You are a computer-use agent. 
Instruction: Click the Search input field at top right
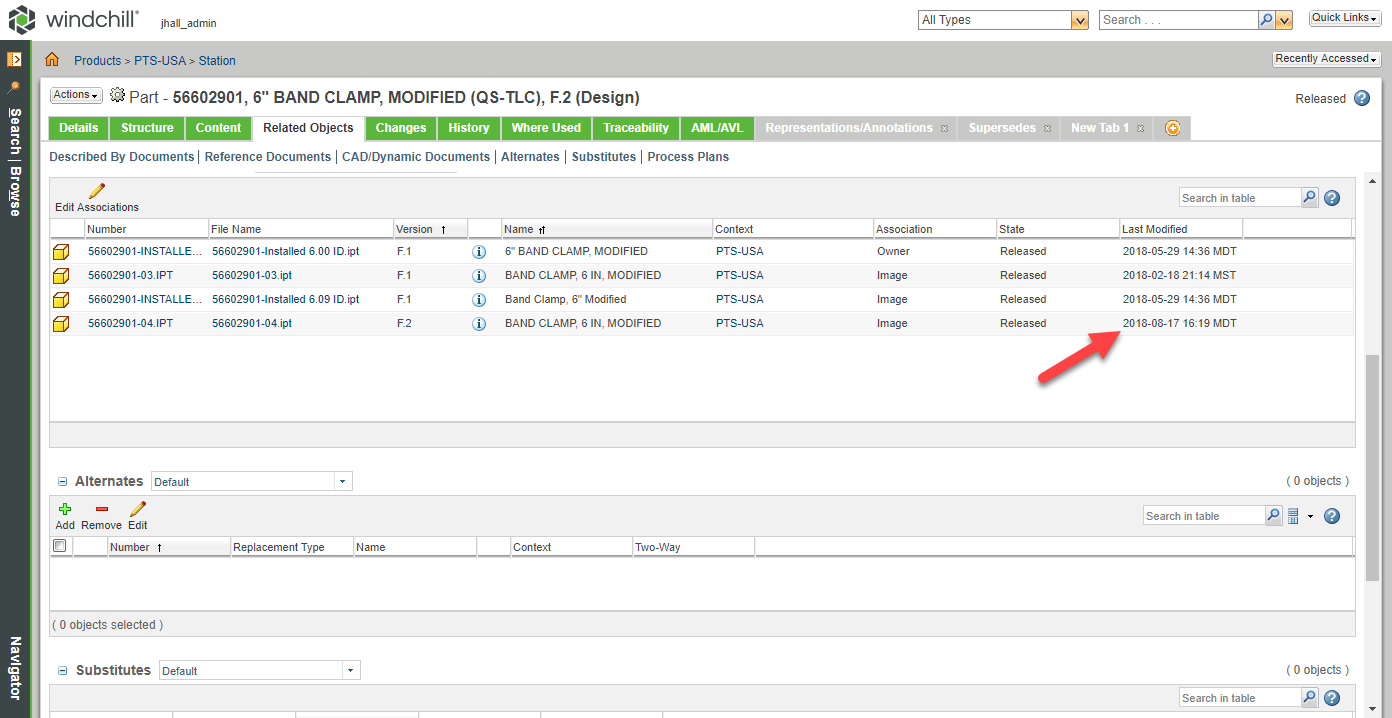pos(1177,19)
